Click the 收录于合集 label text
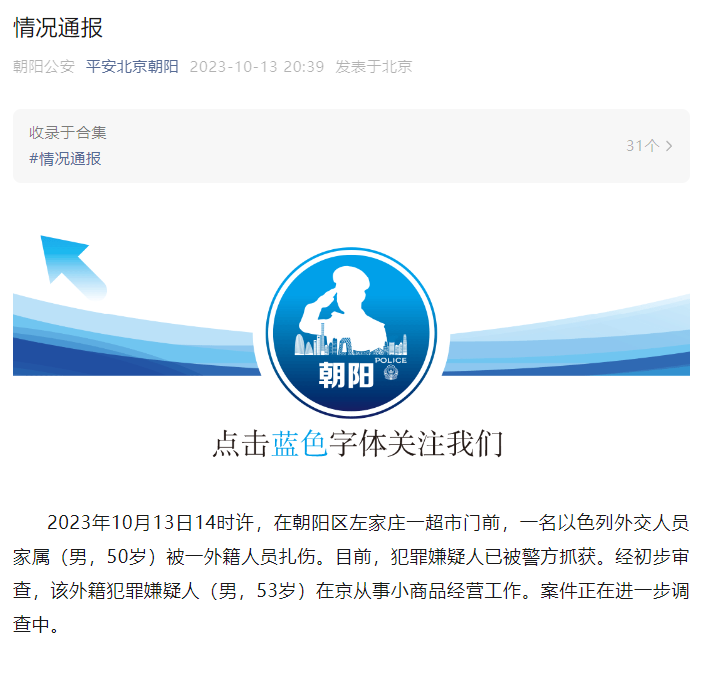Viewport: 705px width, 677px height. click(x=68, y=132)
